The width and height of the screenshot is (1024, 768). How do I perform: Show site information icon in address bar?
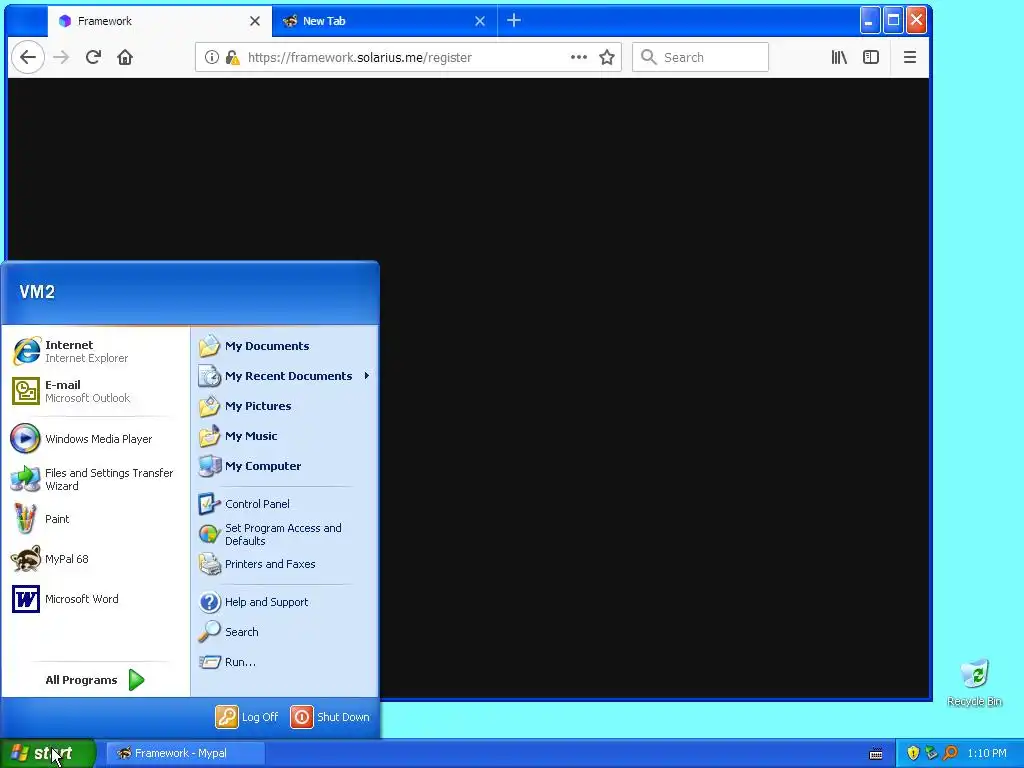[212, 57]
